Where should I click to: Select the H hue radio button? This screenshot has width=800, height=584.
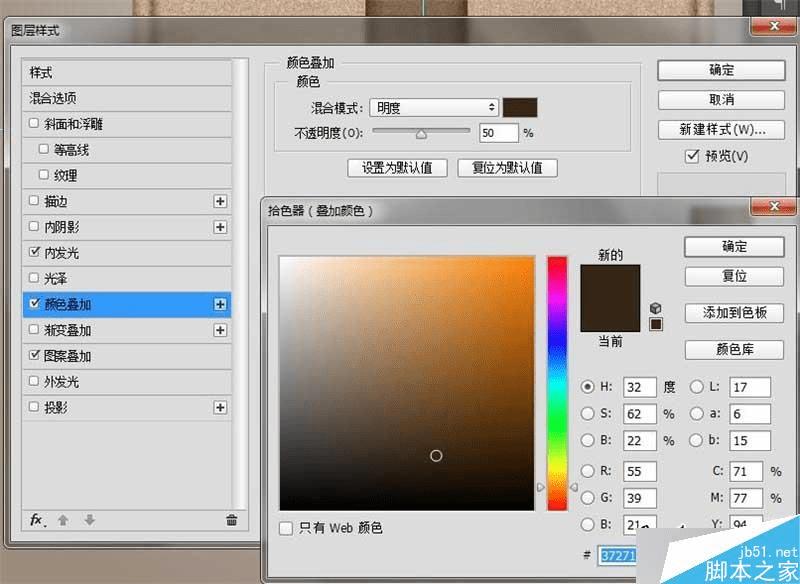588,387
